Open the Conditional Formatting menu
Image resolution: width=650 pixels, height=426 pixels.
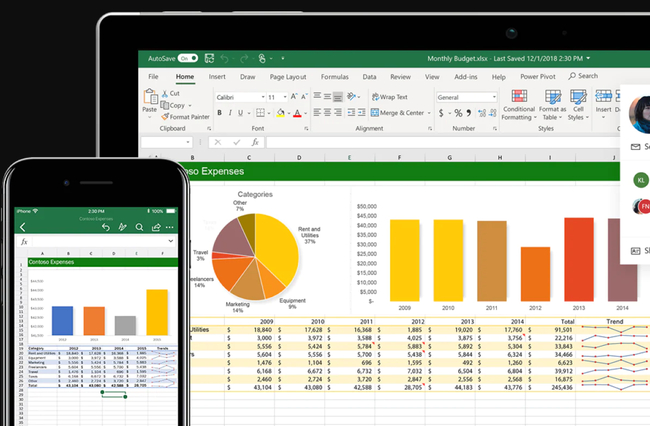click(x=519, y=105)
